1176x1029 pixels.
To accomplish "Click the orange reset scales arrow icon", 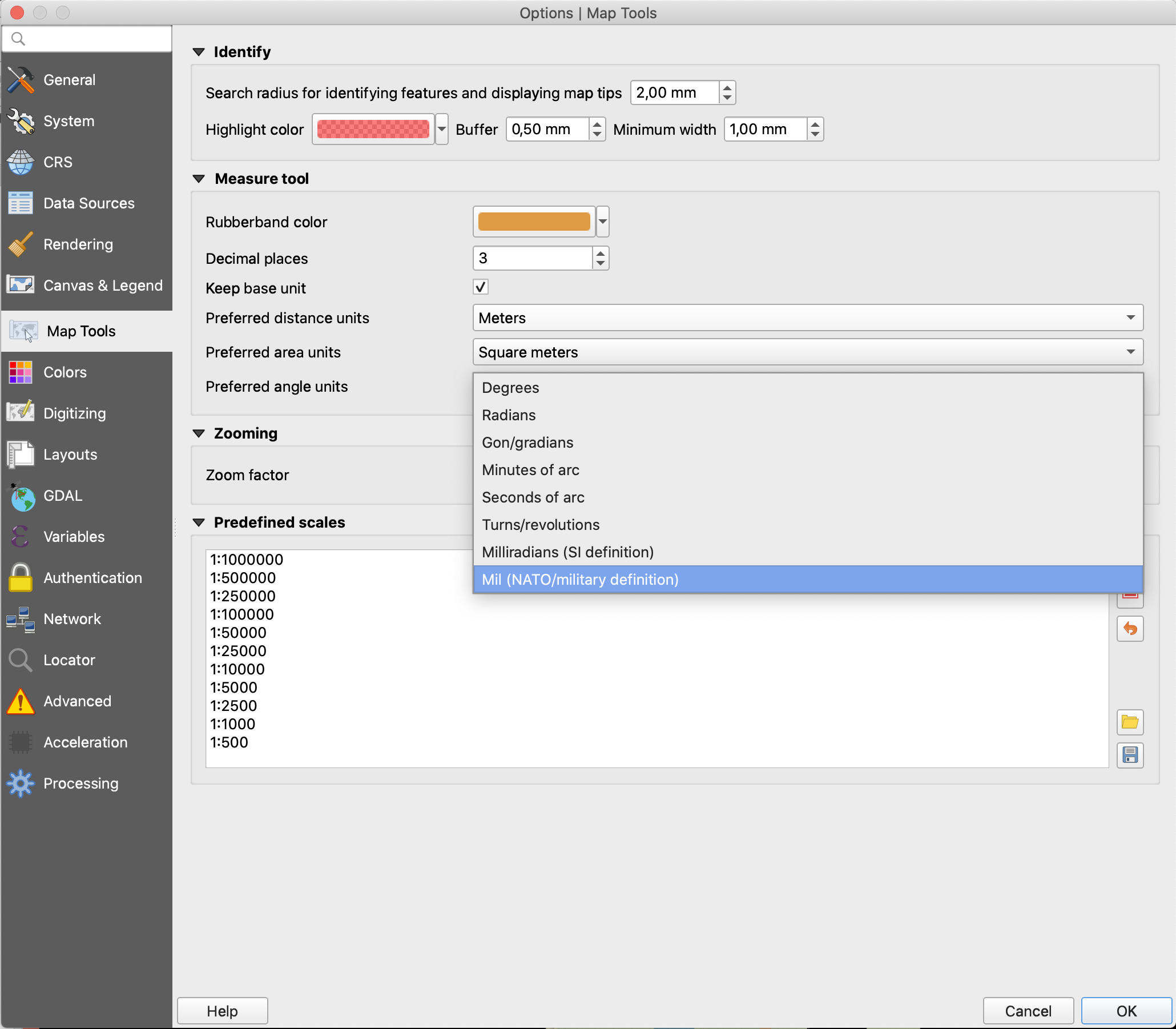I will tap(1130, 629).
